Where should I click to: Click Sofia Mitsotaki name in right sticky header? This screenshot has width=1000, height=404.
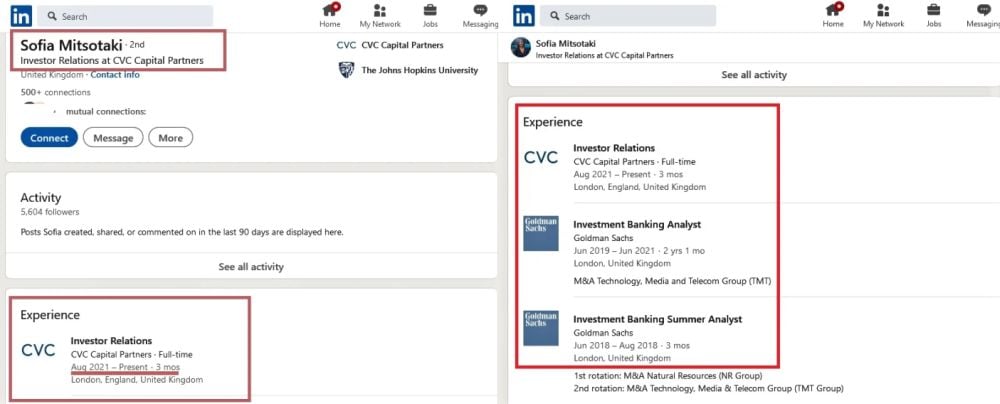[566, 43]
